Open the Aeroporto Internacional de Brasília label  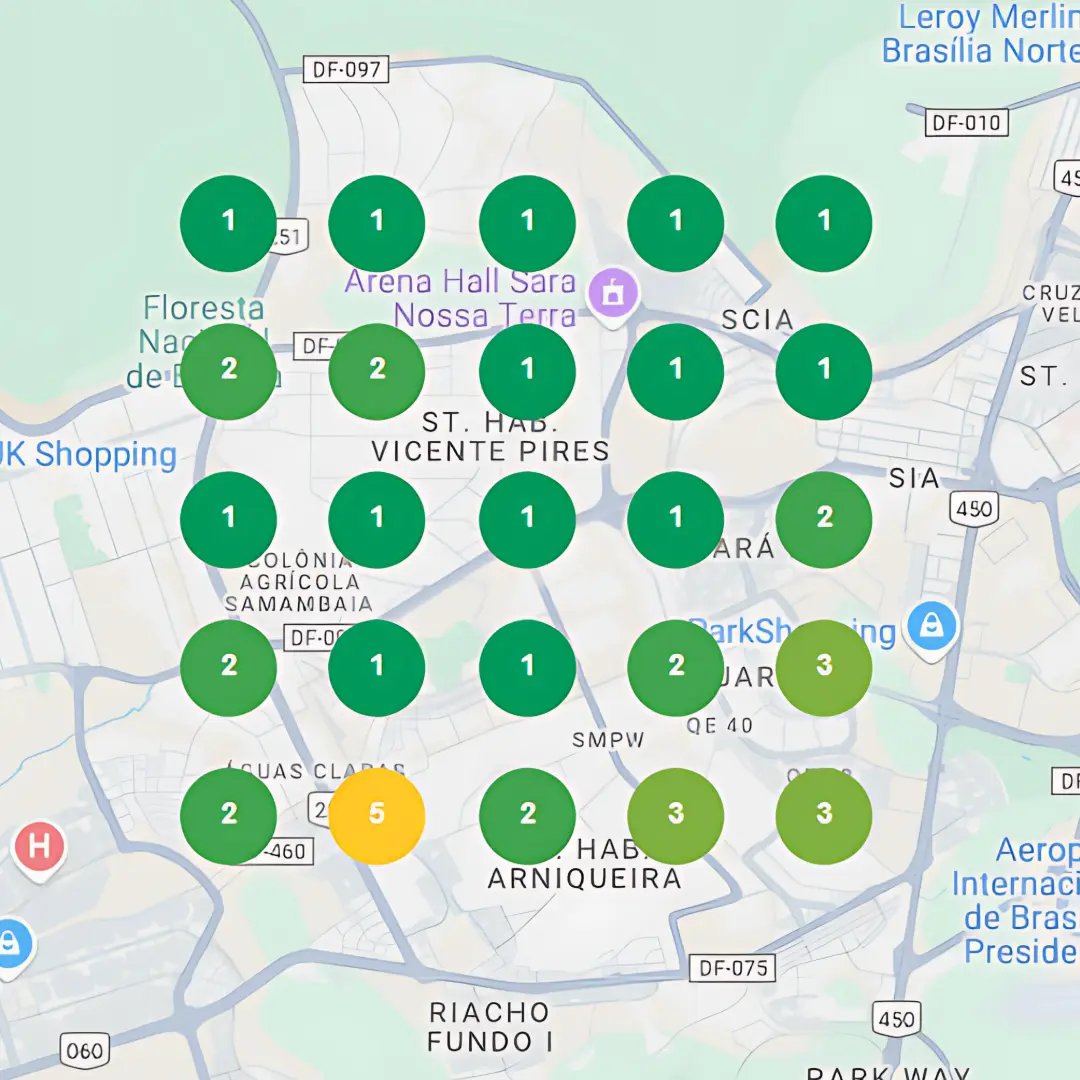[1016, 900]
